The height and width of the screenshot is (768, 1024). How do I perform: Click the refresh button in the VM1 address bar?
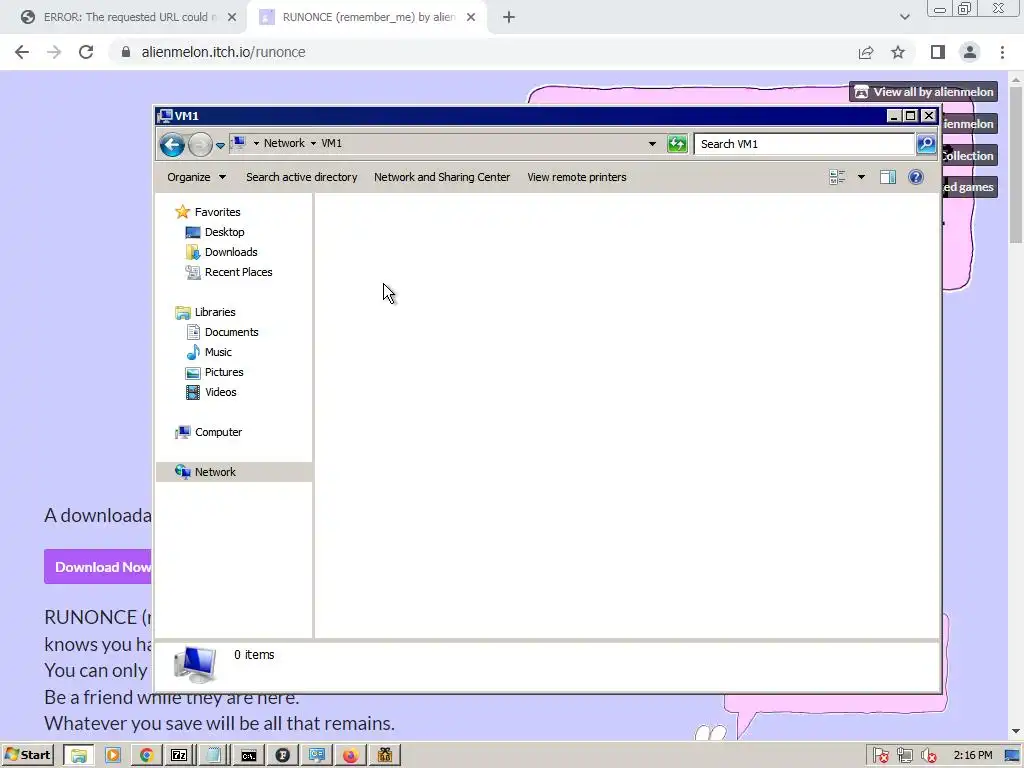coord(677,144)
